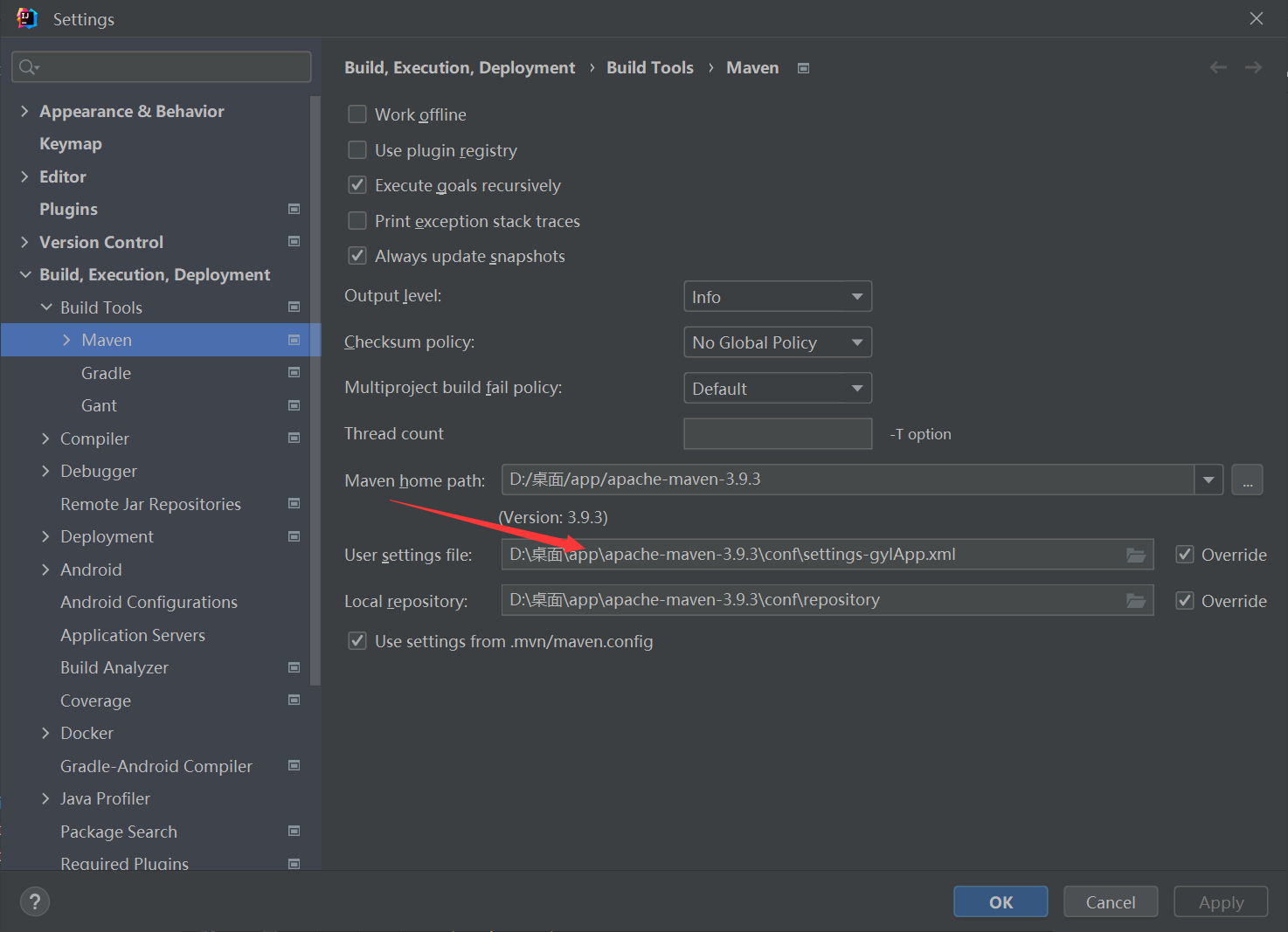The height and width of the screenshot is (932, 1288).
Task: Click the search magnifier icon in settings search
Action: click(29, 67)
